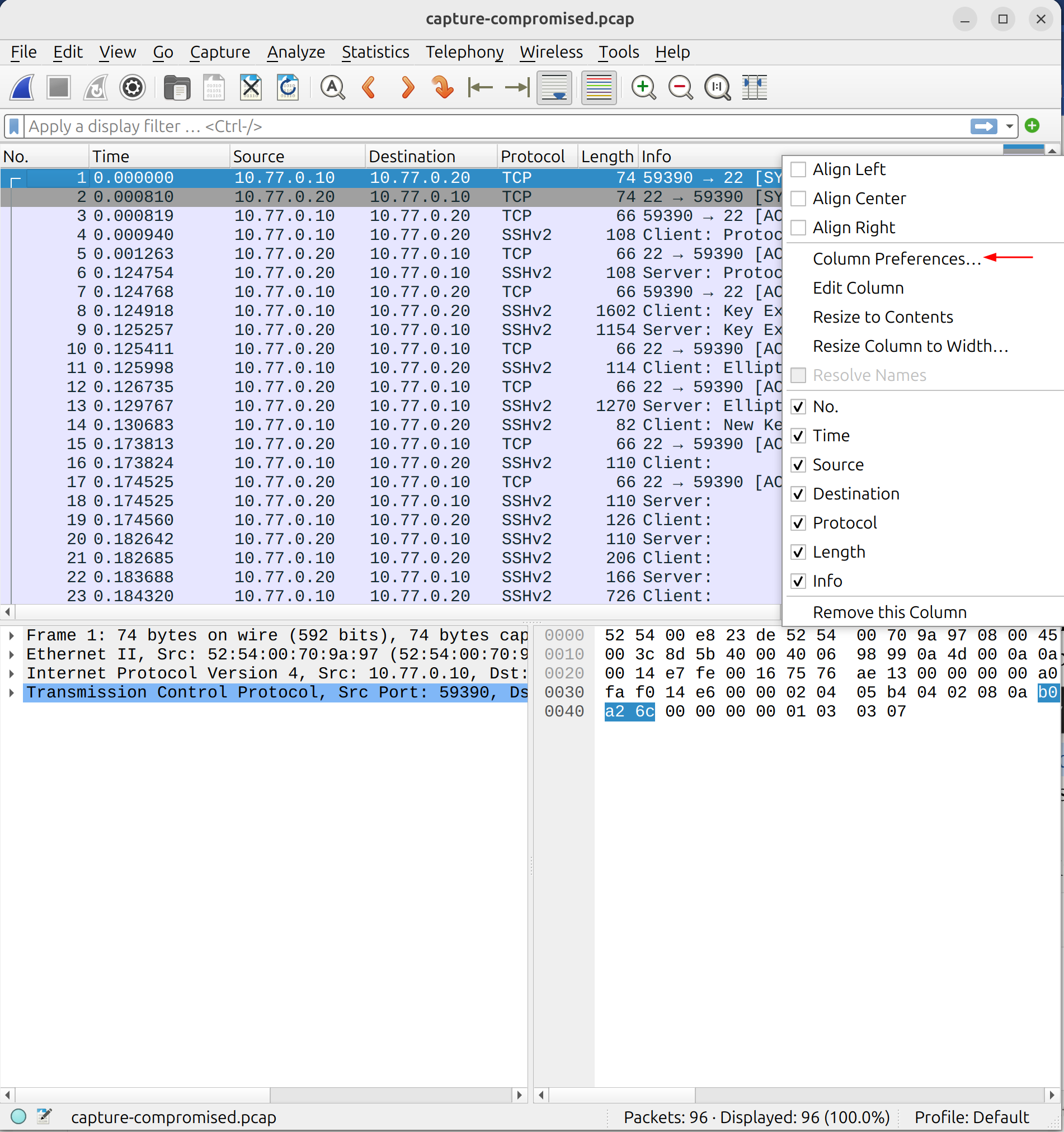Open Column Preferences menu entry

point(897,258)
